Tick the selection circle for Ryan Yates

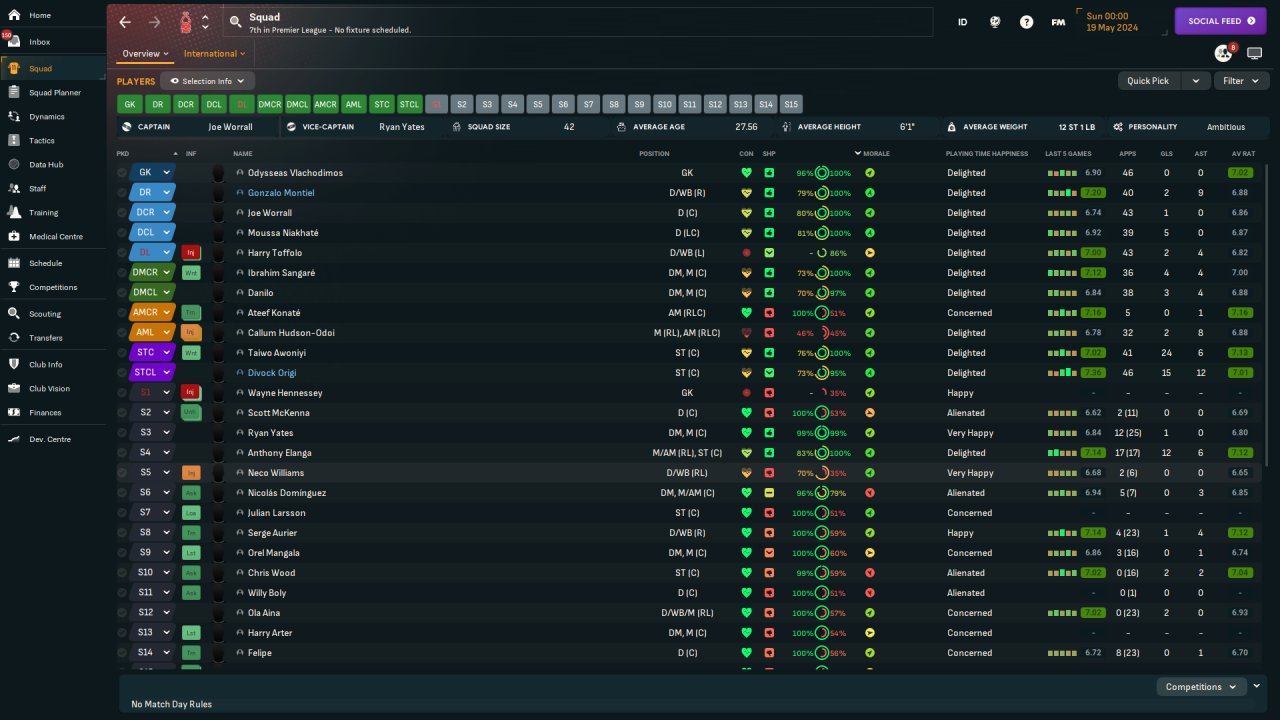pos(122,433)
